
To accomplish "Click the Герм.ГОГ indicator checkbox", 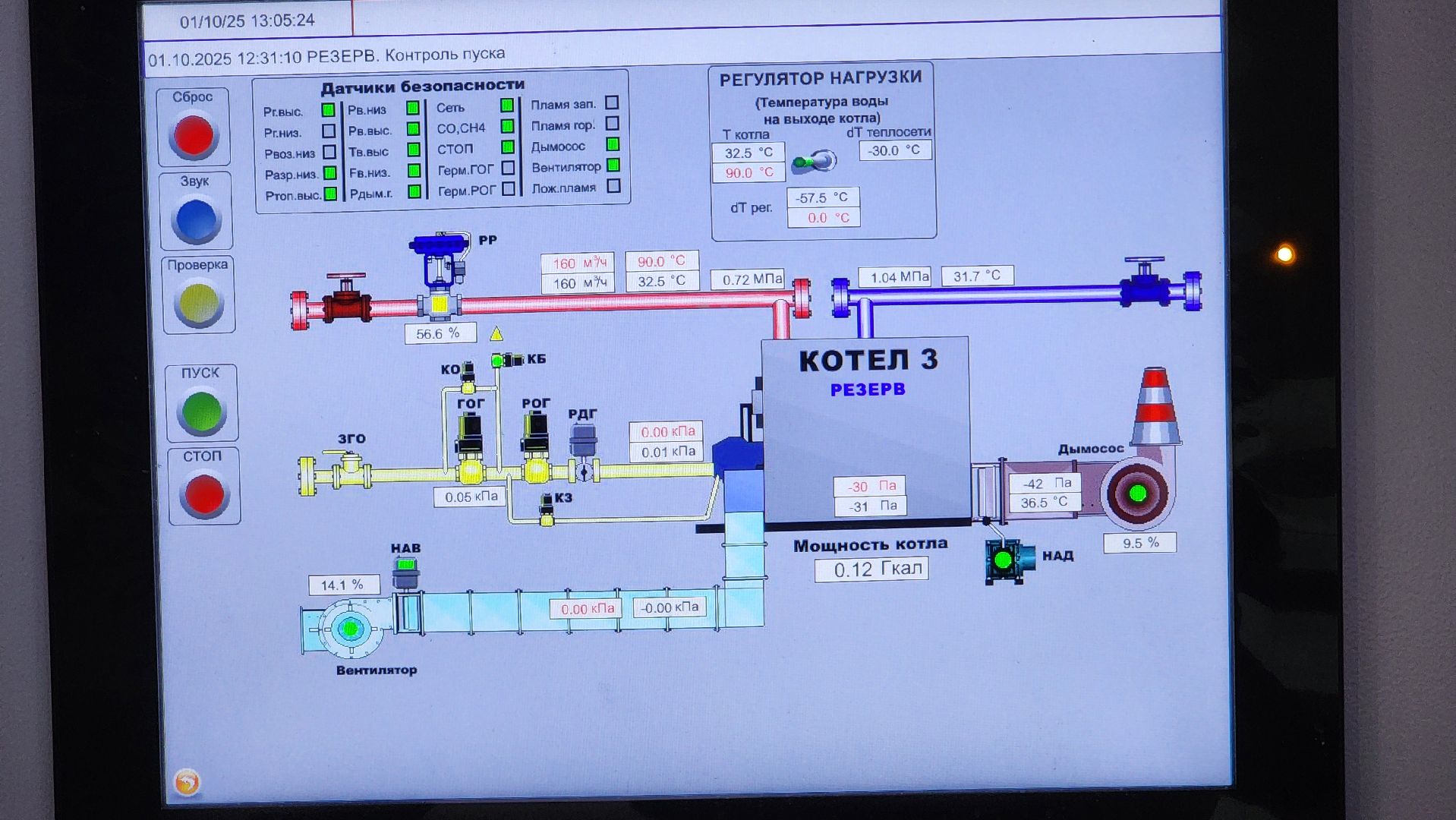I will (x=508, y=168).
